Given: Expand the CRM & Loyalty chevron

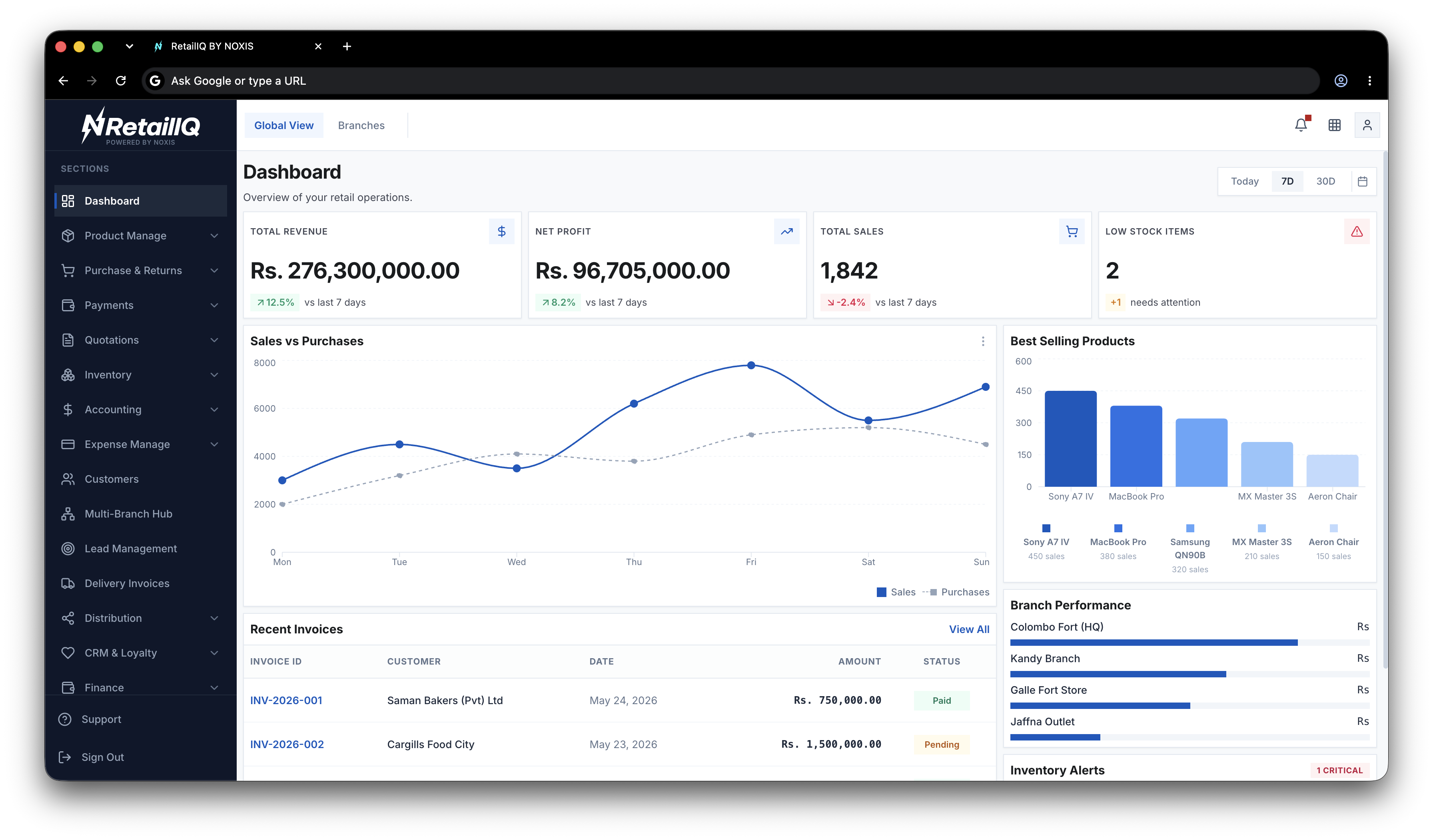Looking at the screenshot, I should pyautogui.click(x=214, y=653).
